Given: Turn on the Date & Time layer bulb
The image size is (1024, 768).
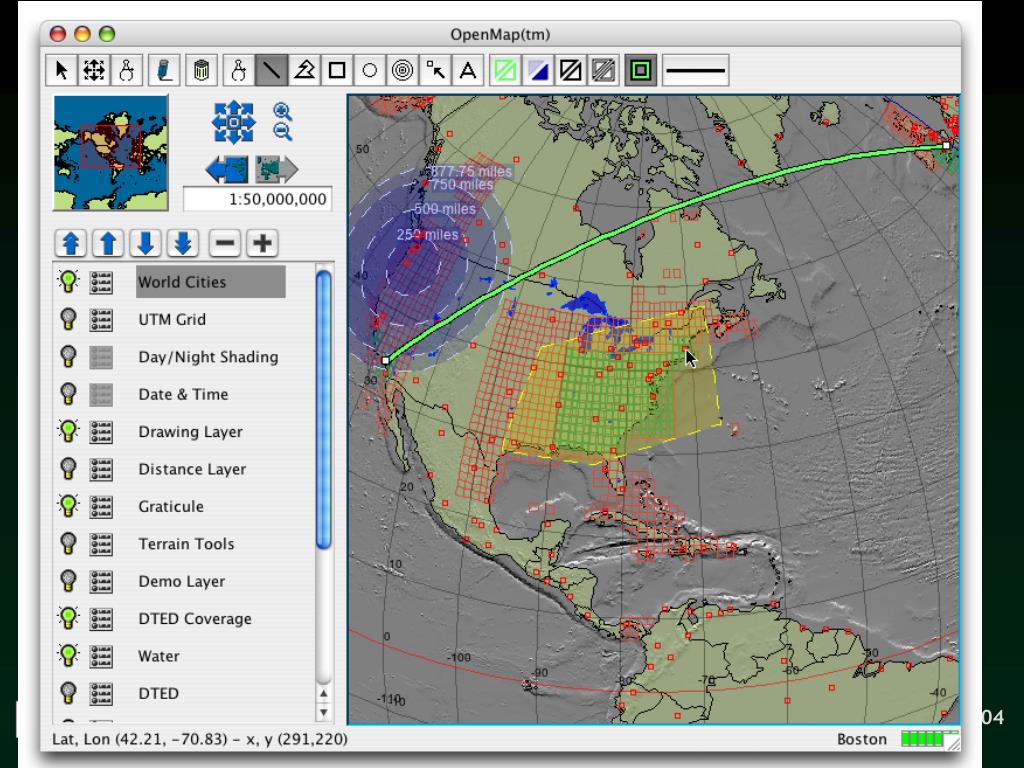Looking at the screenshot, I should (x=68, y=394).
